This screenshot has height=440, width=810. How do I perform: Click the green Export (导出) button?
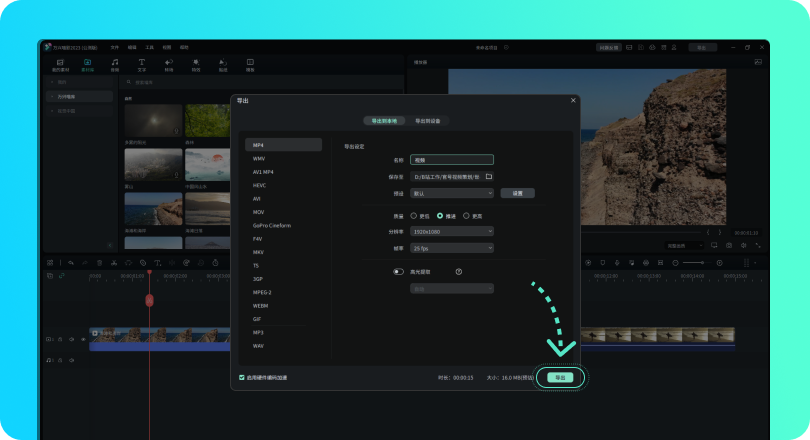(x=560, y=377)
